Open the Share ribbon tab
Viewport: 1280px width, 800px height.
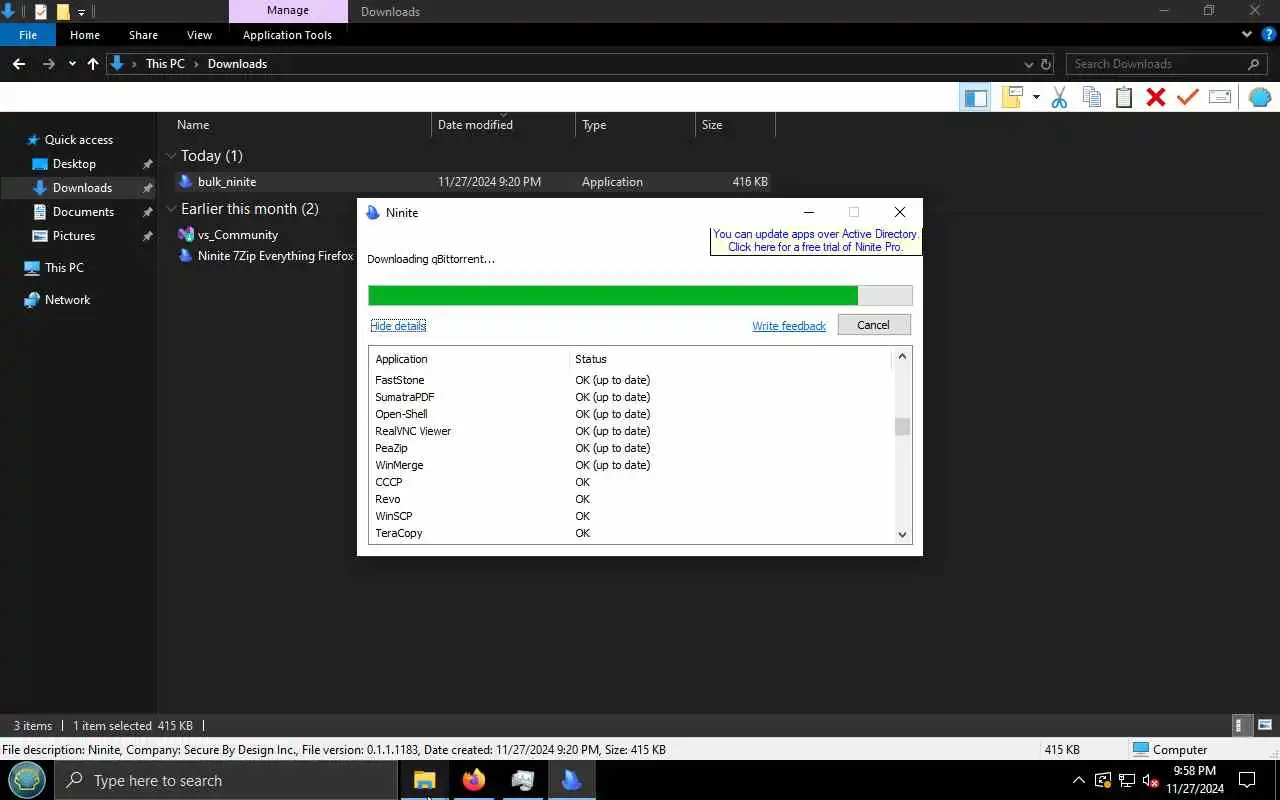(x=143, y=35)
